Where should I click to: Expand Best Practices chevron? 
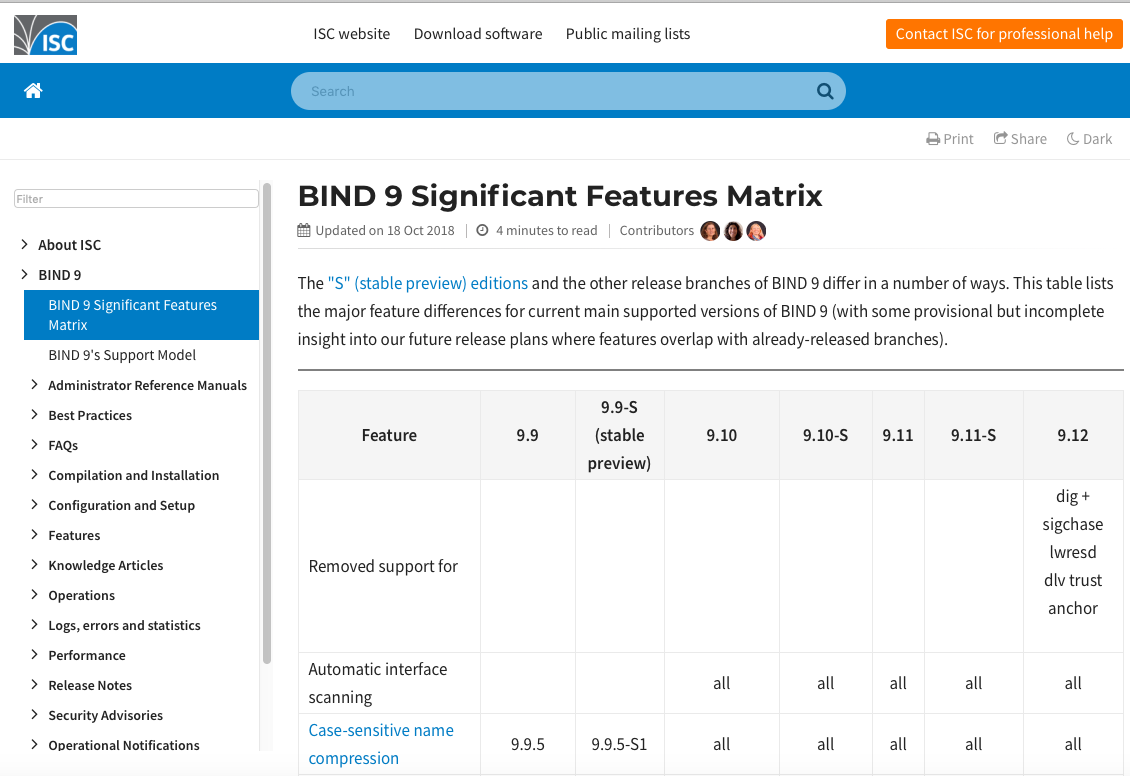(x=34, y=414)
